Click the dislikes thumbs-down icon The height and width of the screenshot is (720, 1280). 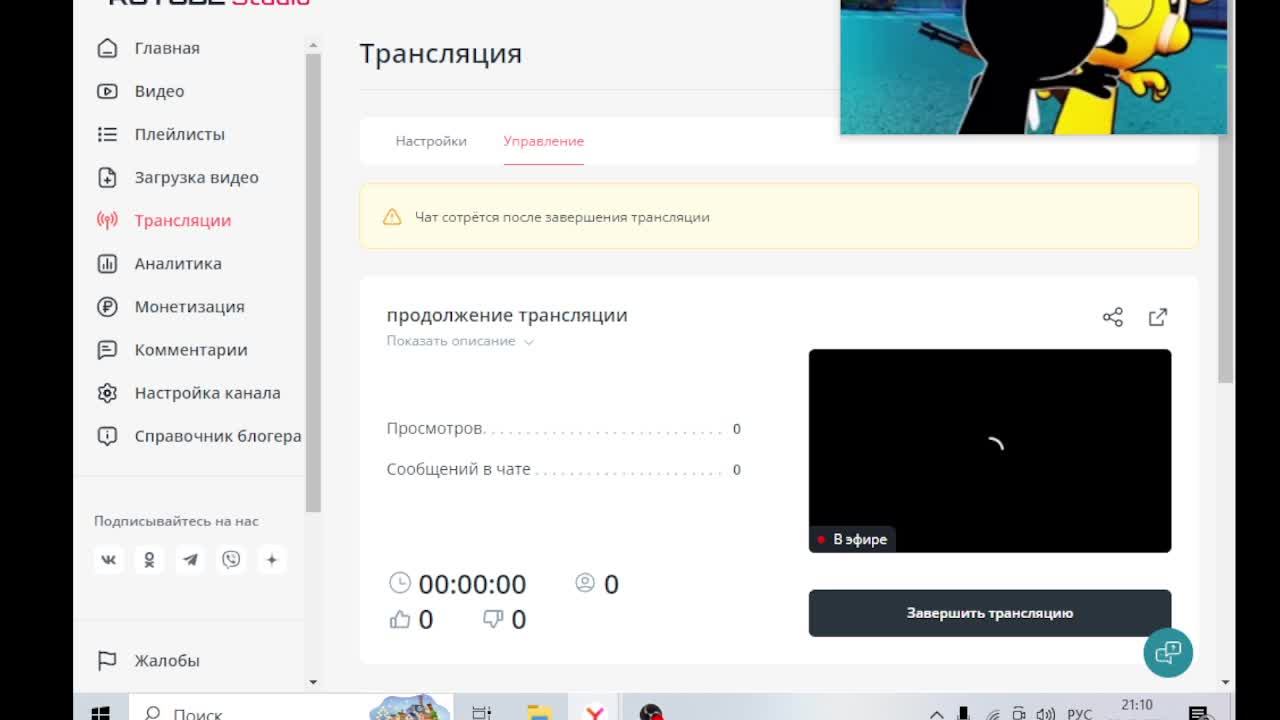point(493,620)
